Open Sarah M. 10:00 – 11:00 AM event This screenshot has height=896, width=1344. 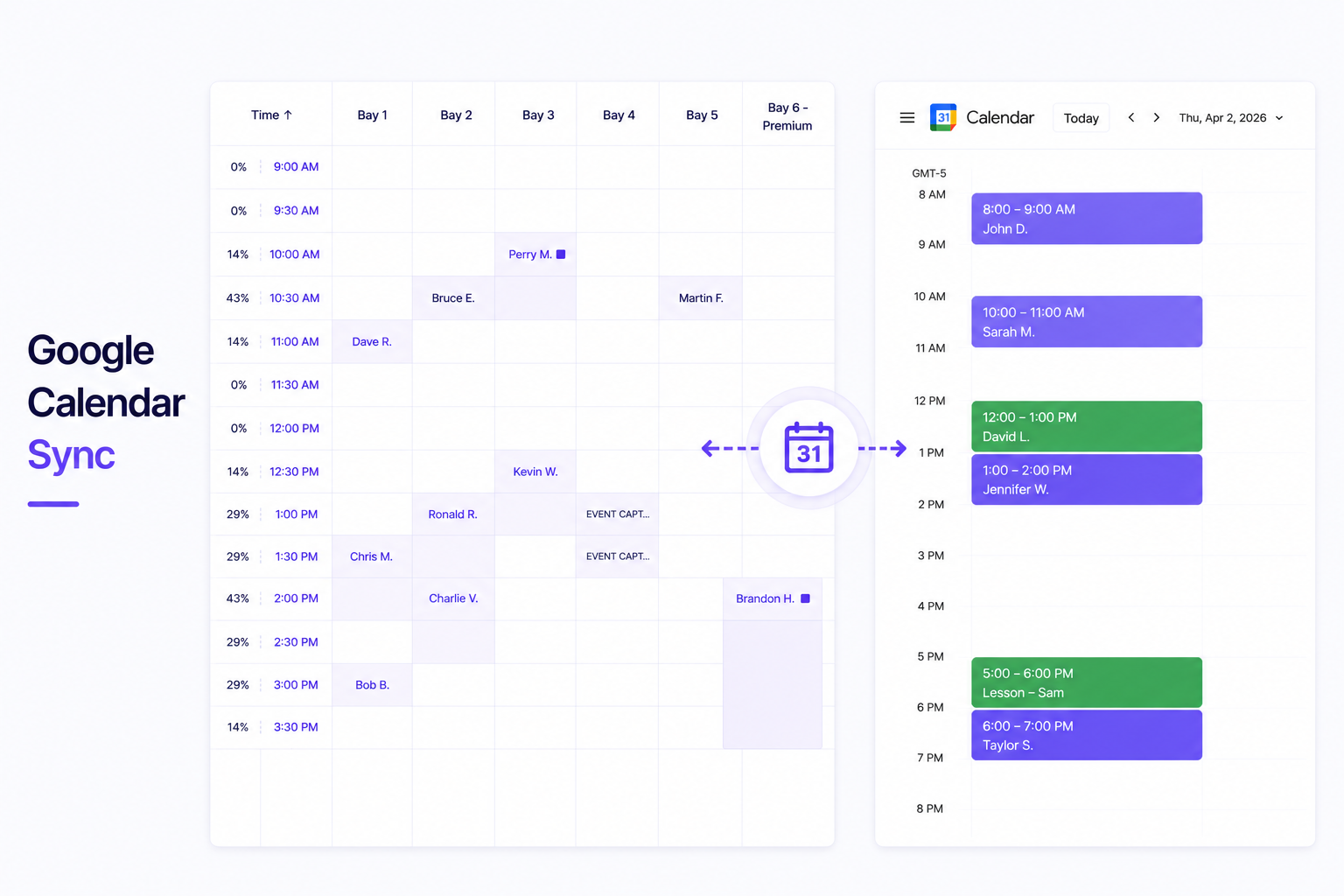(x=1087, y=321)
